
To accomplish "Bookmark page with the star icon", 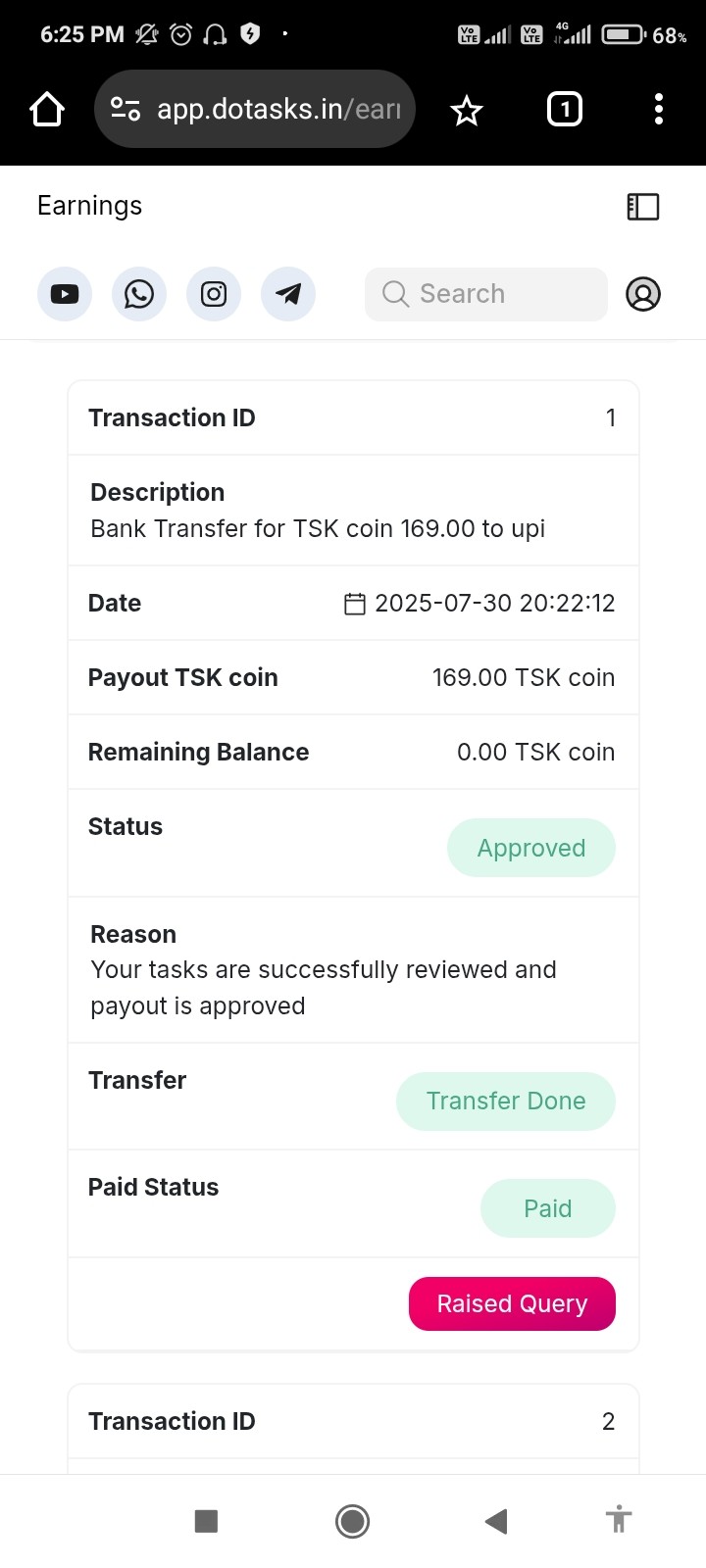I will 467,110.
